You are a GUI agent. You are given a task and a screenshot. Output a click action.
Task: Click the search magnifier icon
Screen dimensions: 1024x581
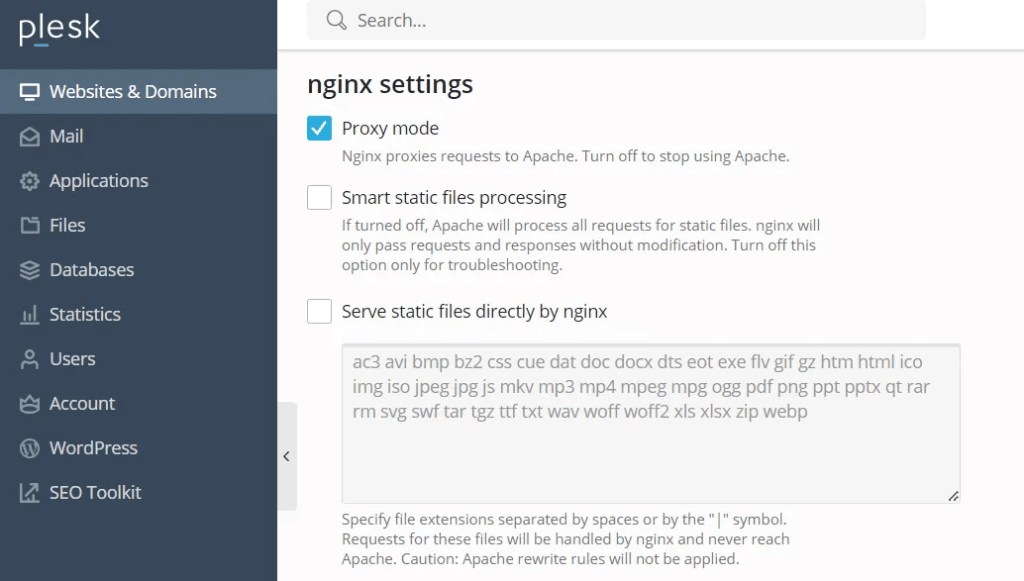pyautogui.click(x=337, y=20)
